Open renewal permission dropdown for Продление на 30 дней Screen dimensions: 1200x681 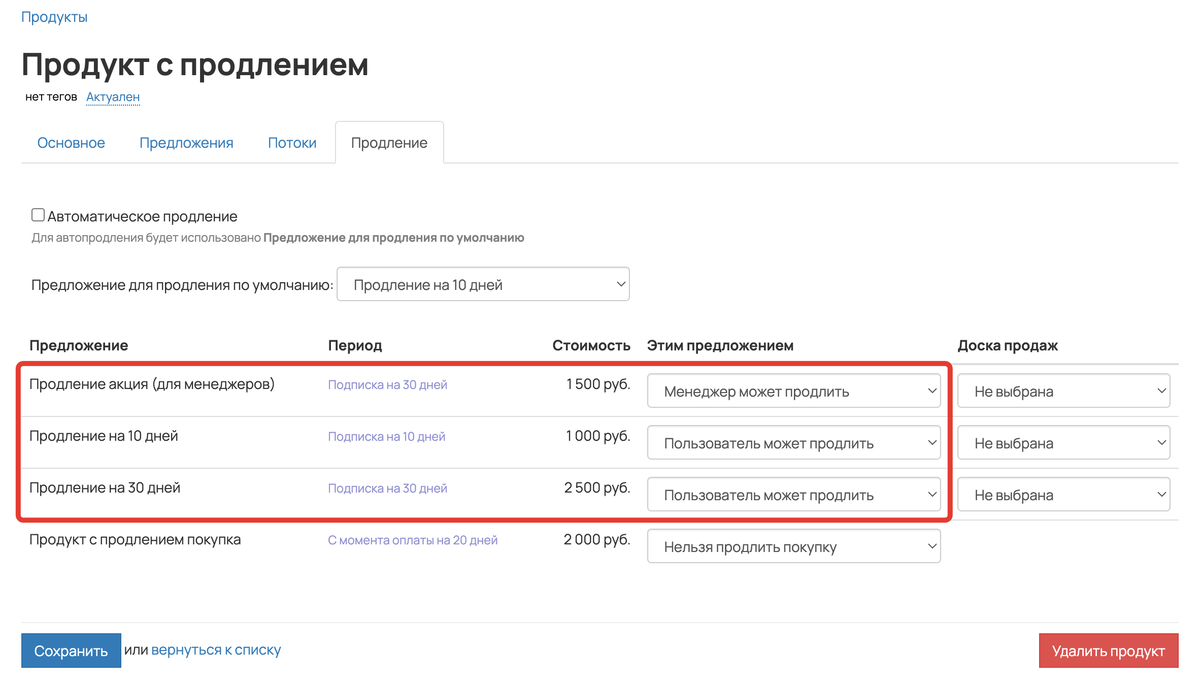click(x=794, y=495)
